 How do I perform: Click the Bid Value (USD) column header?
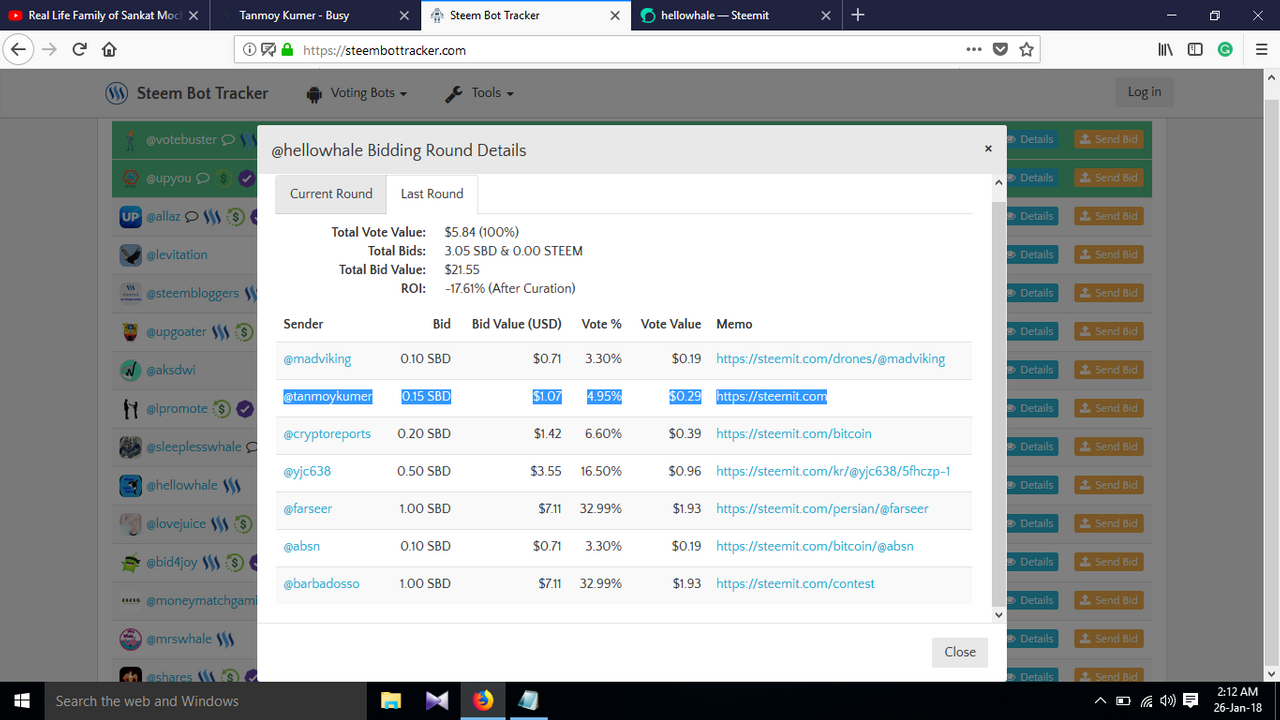pos(517,324)
